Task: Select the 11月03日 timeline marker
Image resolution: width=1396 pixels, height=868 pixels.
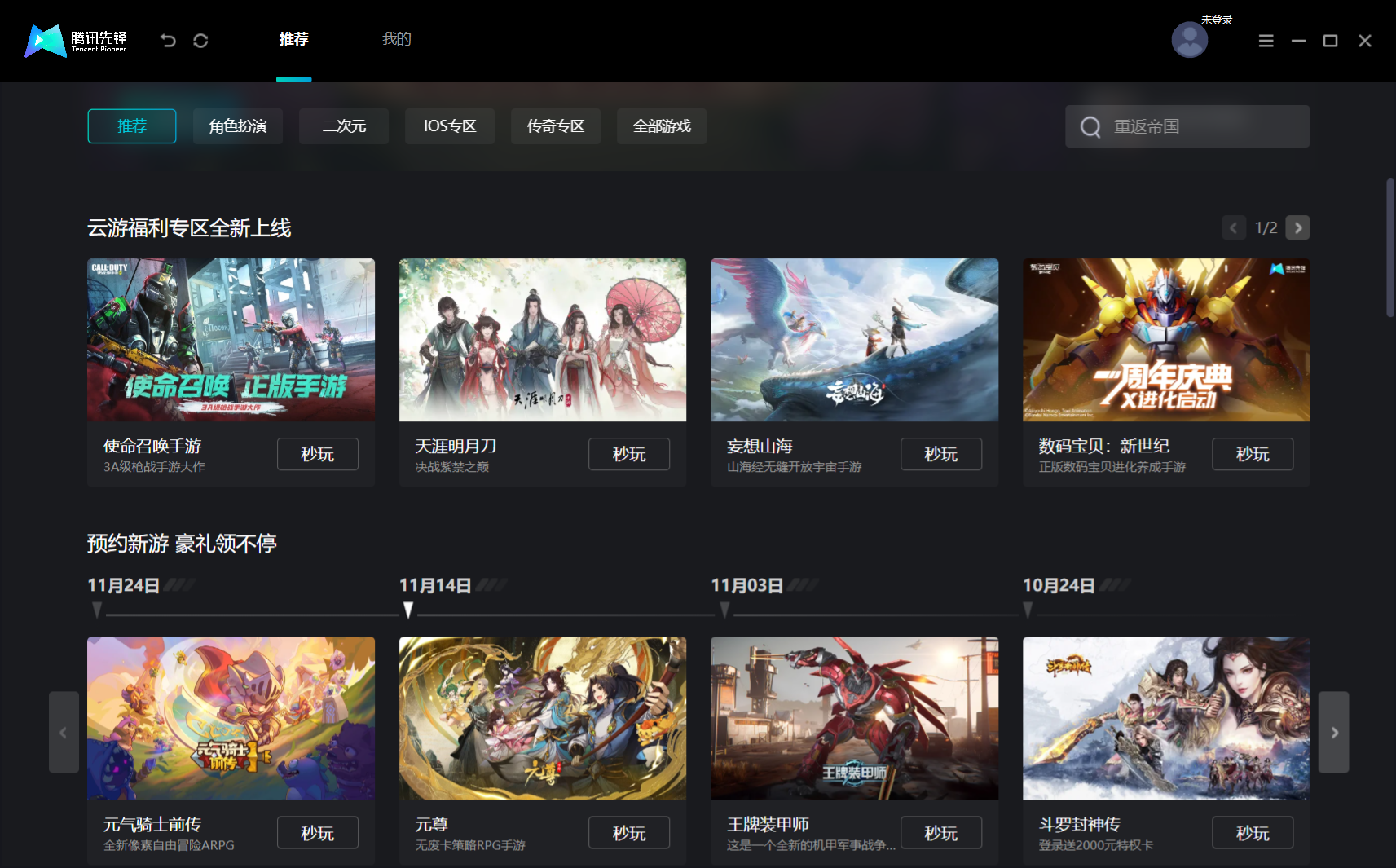Action: click(x=724, y=610)
